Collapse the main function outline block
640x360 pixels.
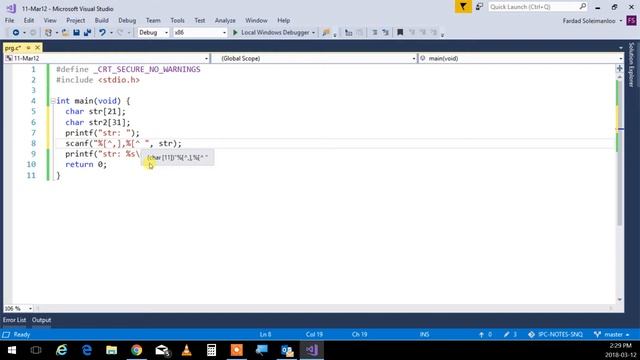click(x=53, y=101)
